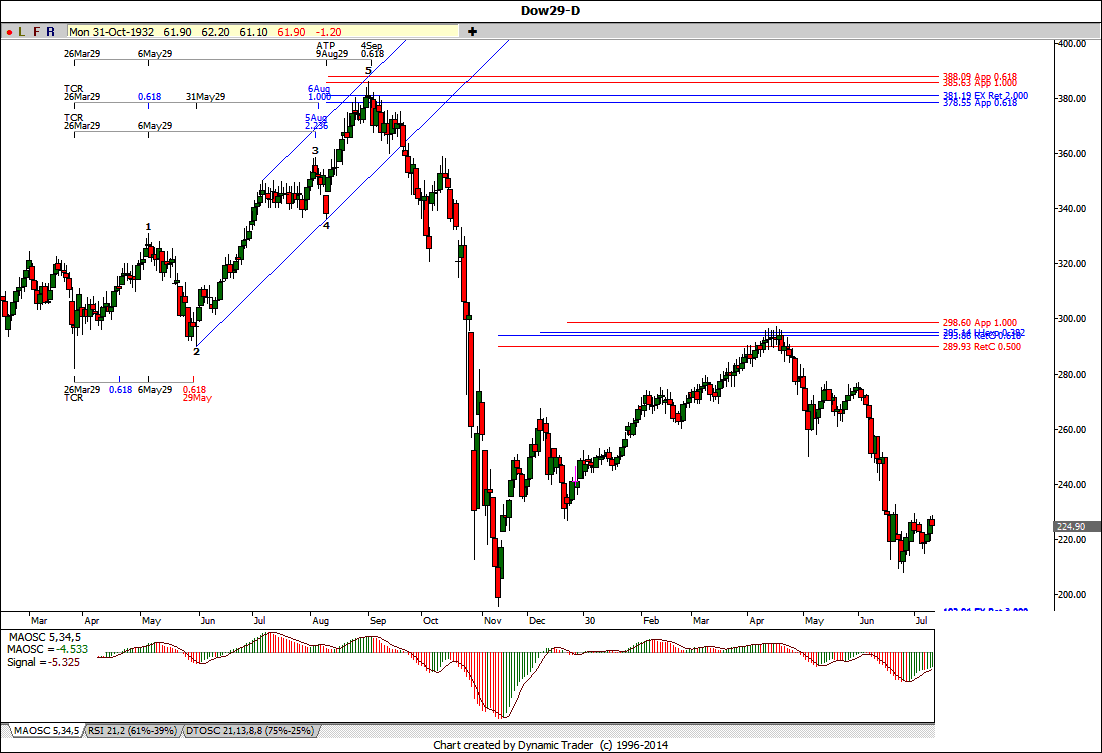Select the red 0.618 29May label
The height and width of the screenshot is (753, 1102).
[195, 394]
